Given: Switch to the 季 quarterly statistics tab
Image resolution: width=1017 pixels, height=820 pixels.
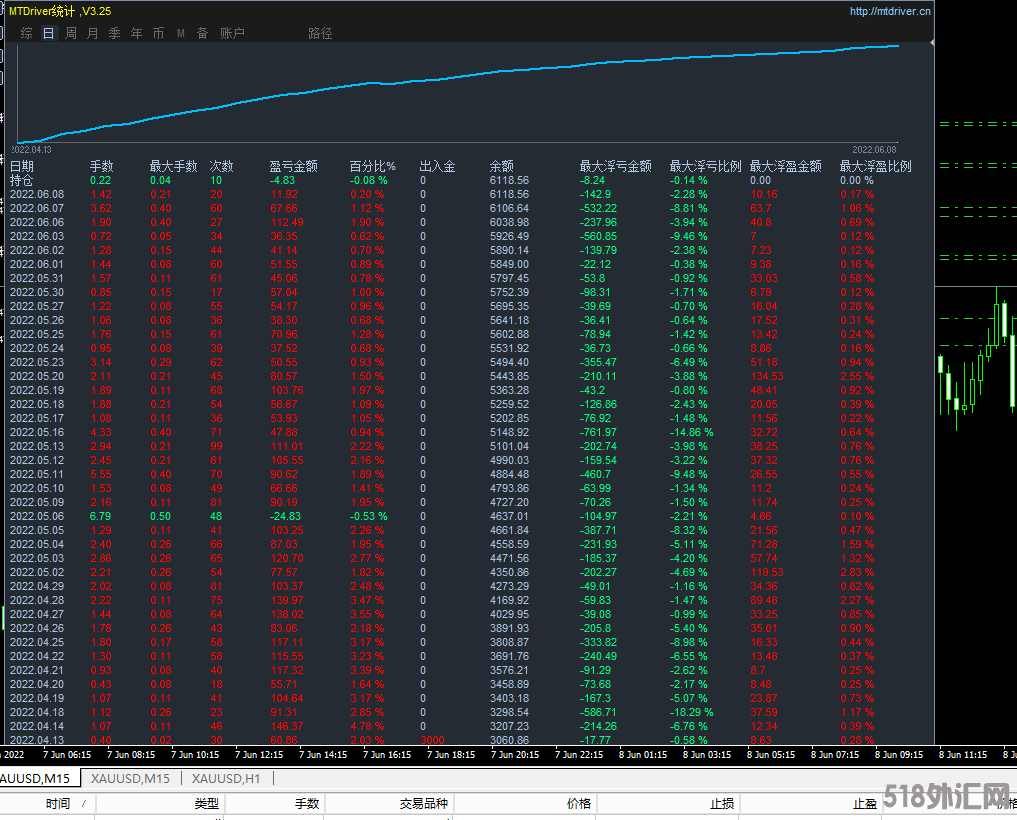Looking at the screenshot, I should 115,33.
